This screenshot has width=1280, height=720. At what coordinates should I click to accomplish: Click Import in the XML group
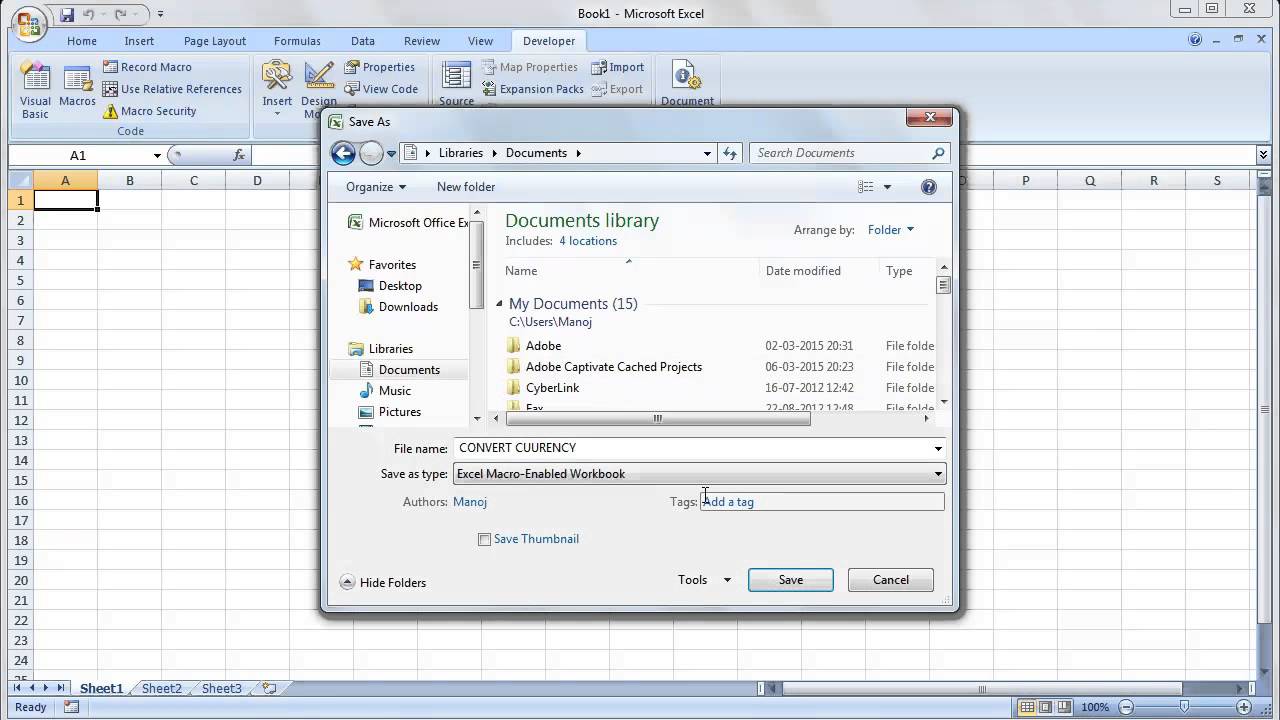click(617, 67)
